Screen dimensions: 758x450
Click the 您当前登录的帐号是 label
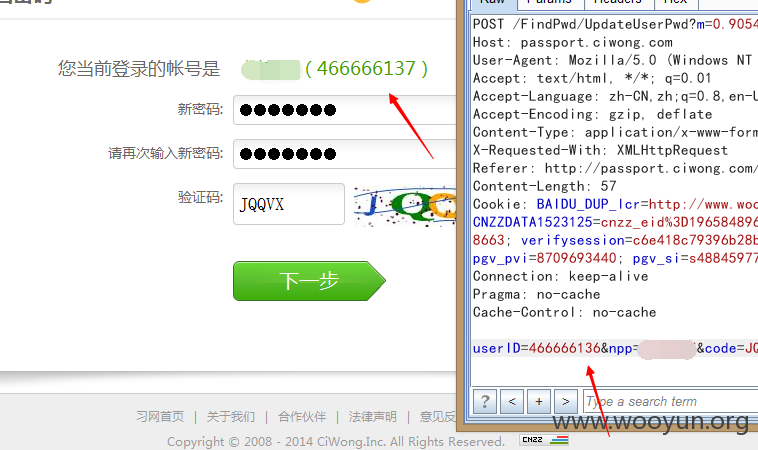(x=139, y=69)
